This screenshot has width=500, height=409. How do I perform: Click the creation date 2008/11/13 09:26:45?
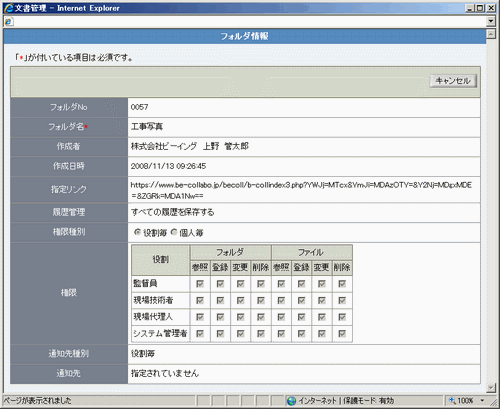168,166
